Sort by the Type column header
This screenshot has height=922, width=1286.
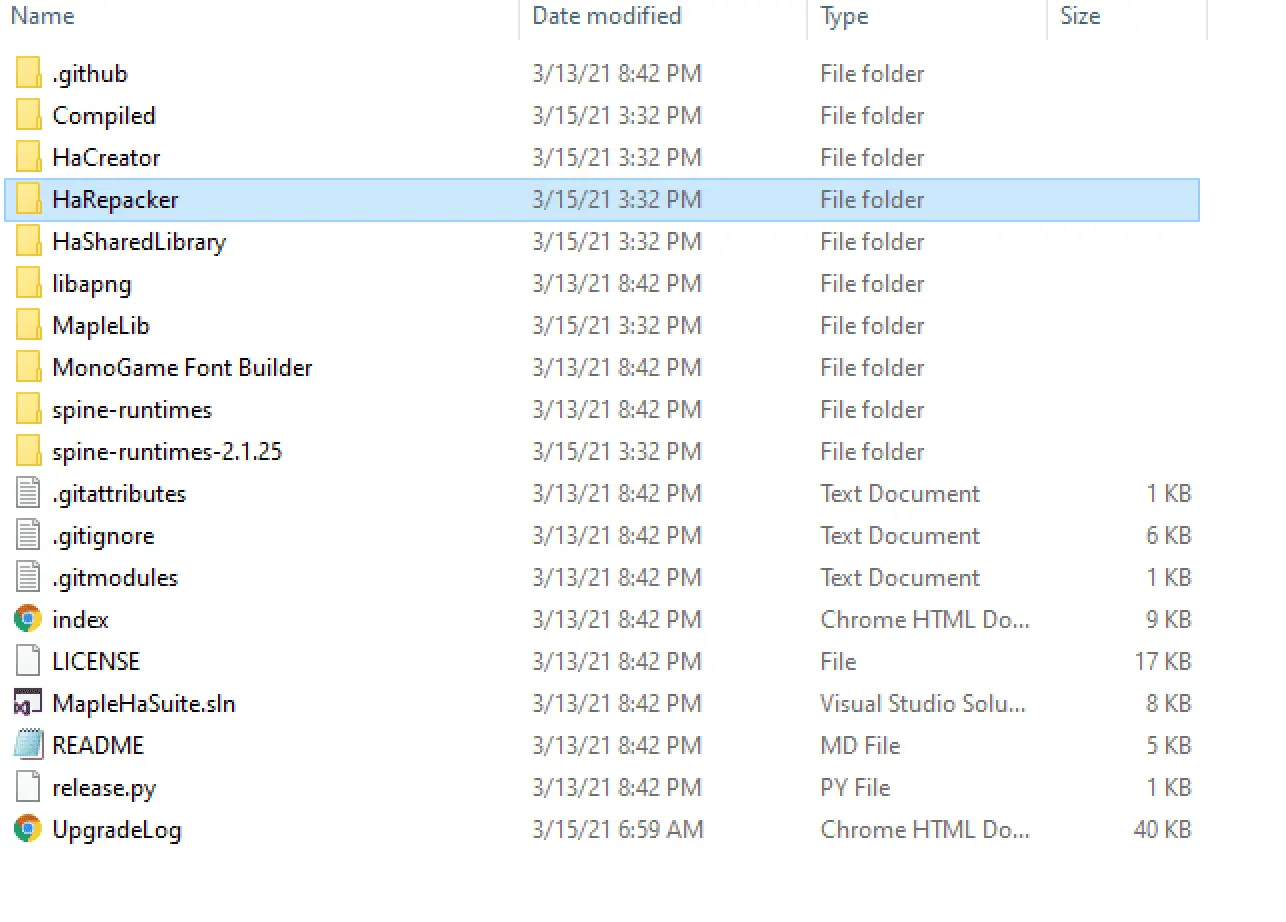point(845,16)
